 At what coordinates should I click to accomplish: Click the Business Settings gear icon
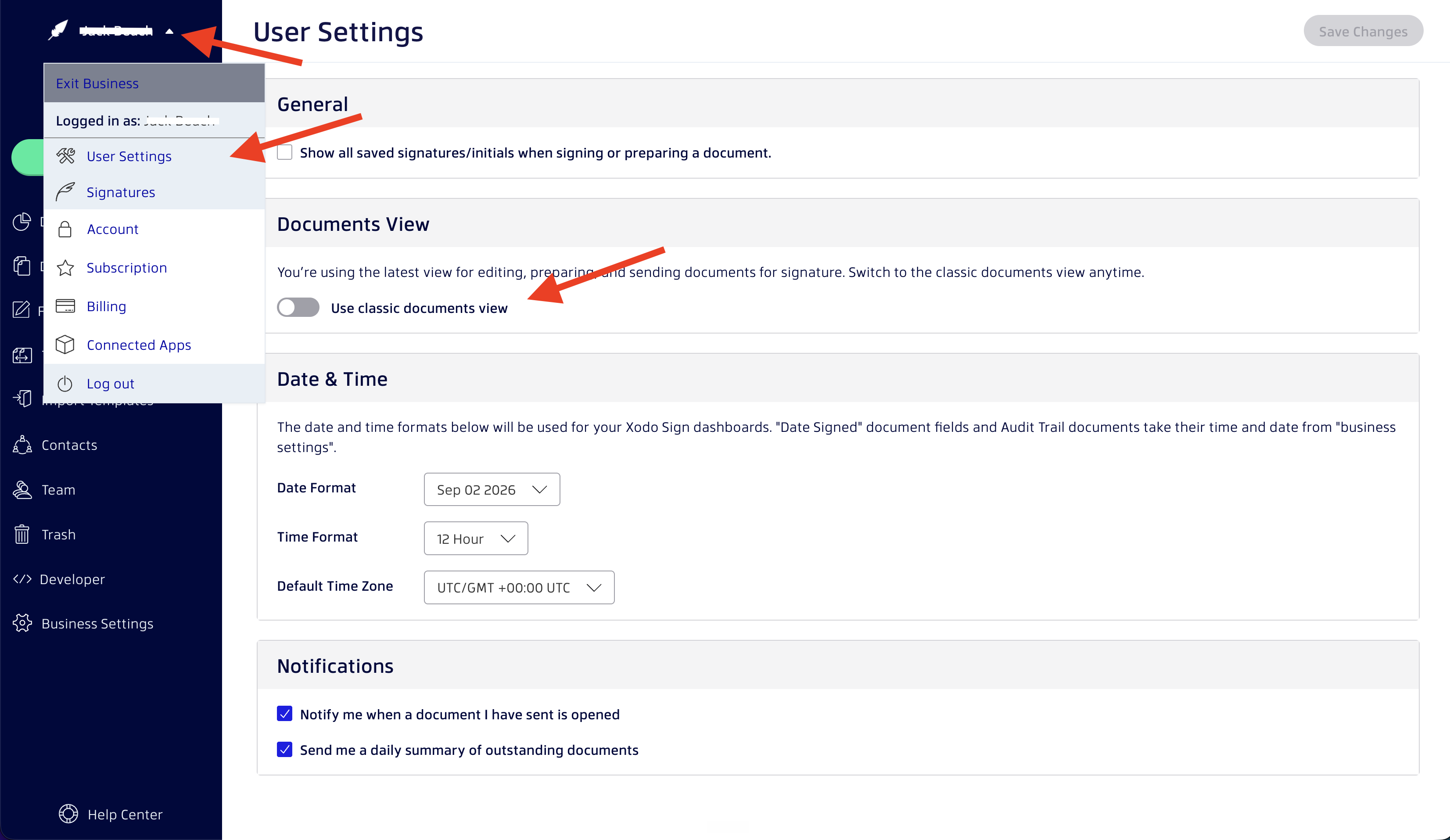coord(22,623)
